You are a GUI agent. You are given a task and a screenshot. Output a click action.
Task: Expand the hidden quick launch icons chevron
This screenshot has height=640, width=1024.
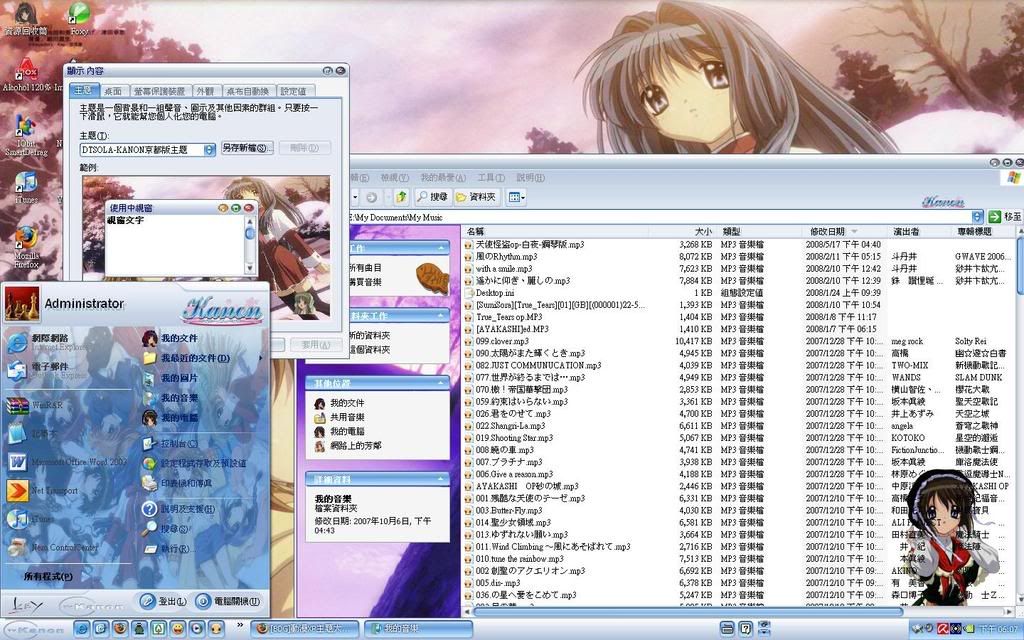coord(240,625)
